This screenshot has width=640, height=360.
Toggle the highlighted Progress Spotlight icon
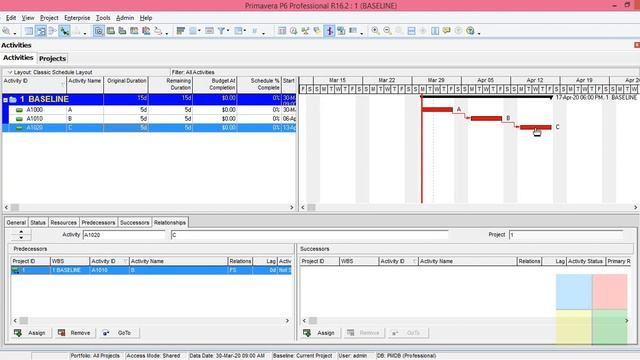(329, 31)
